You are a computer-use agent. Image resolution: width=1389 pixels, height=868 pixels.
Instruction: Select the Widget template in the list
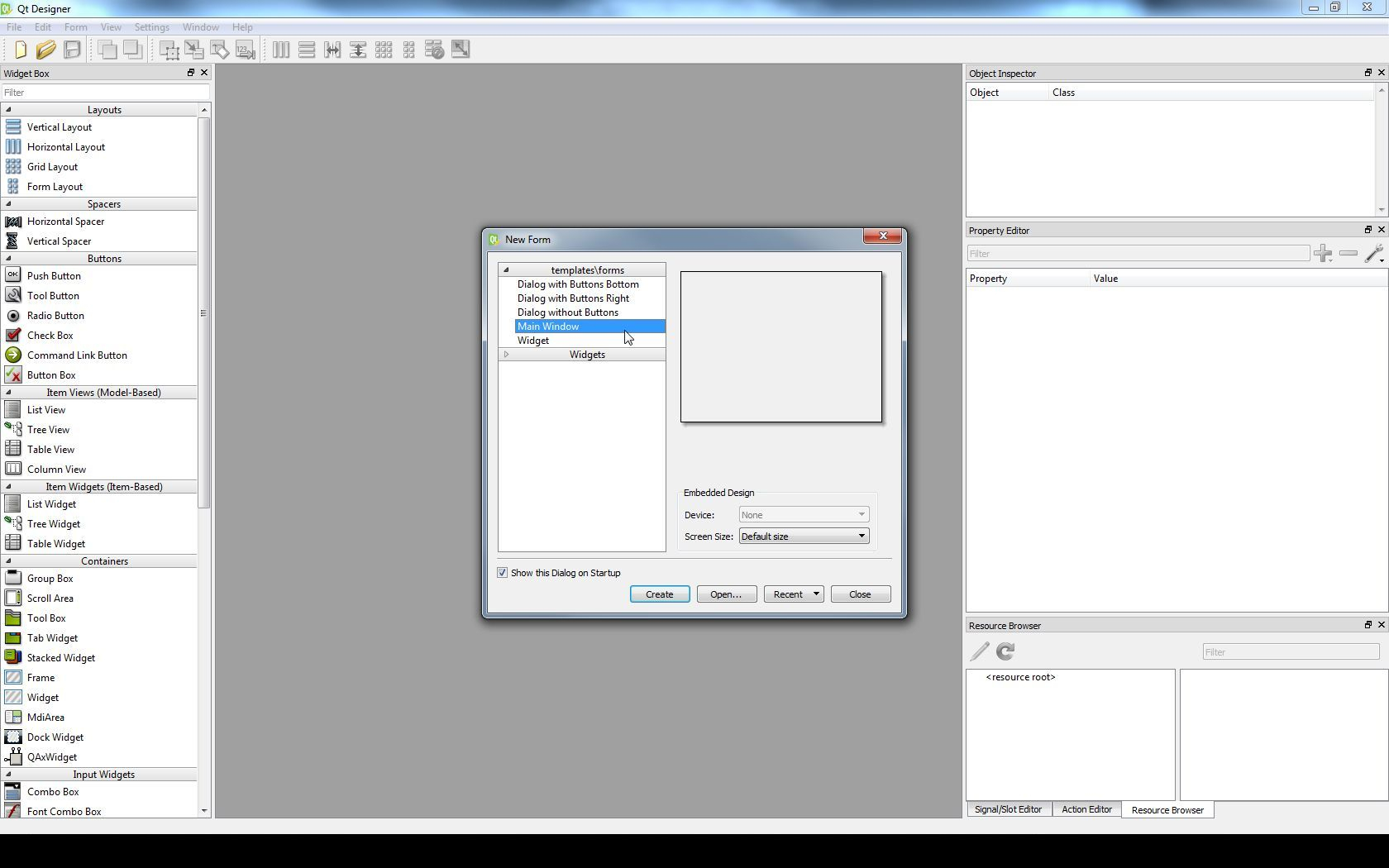click(533, 341)
